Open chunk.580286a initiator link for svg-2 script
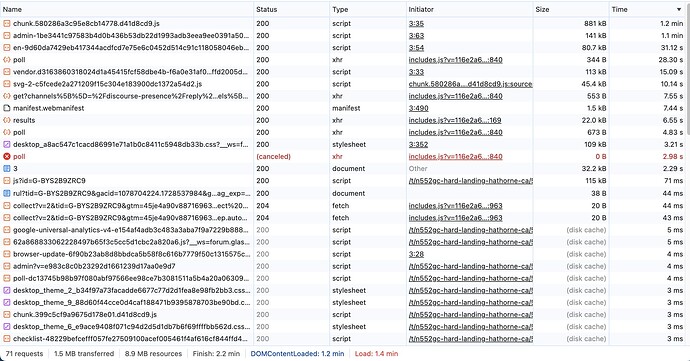This screenshot has height=361, width=690. click(470, 84)
